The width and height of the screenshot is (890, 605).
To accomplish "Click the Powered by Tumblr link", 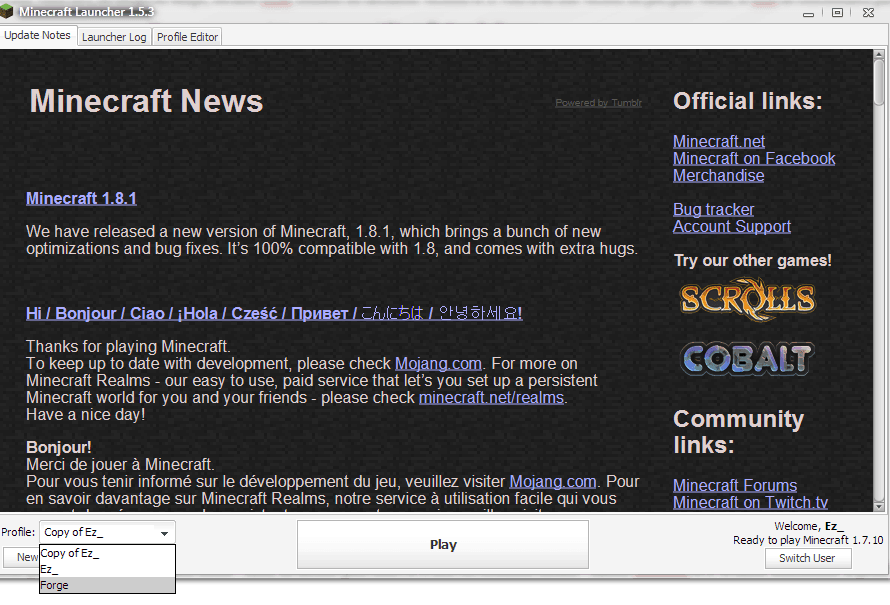I will click(x=599, y=103).
